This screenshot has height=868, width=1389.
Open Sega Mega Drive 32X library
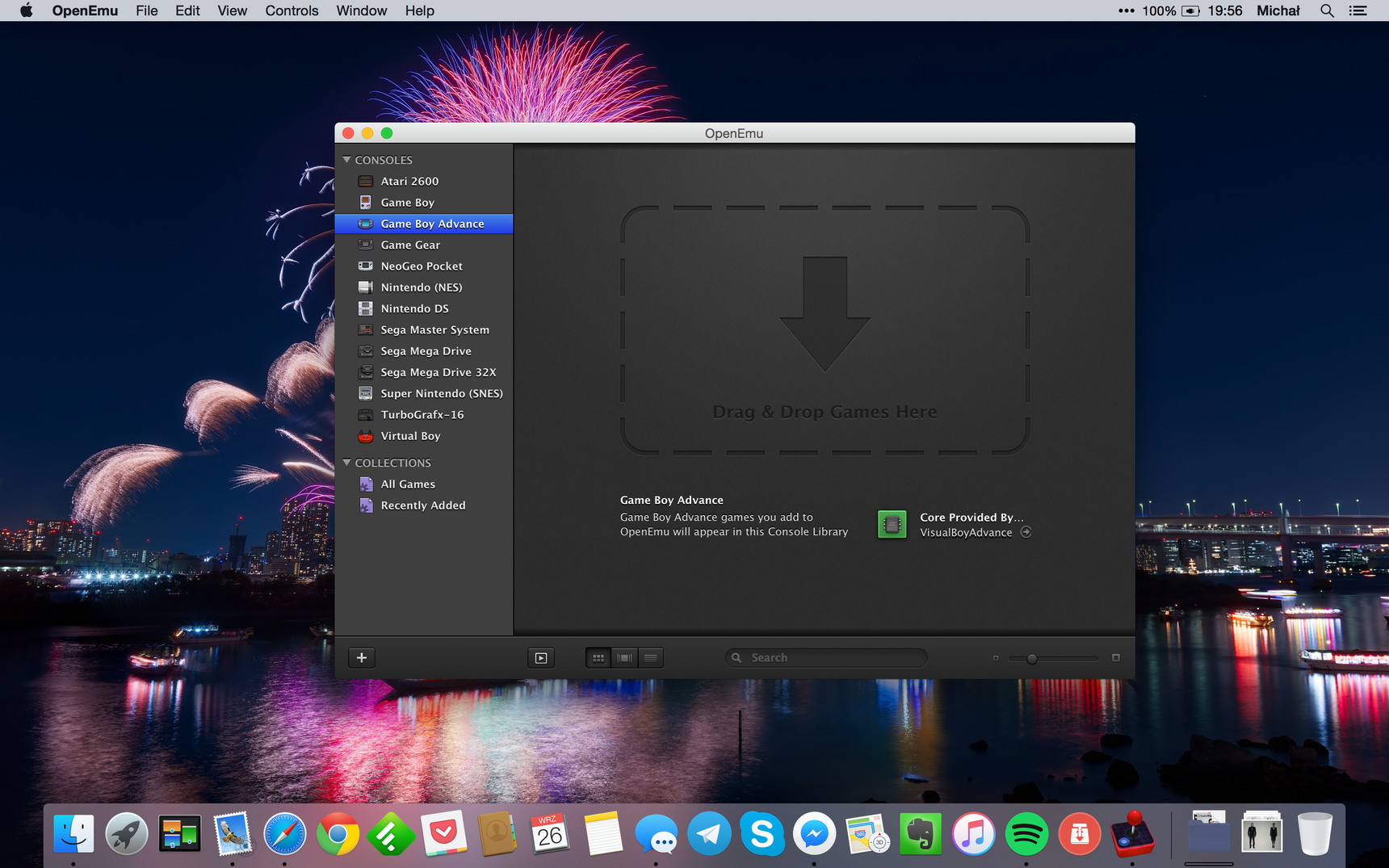click(x=424, y=372)
